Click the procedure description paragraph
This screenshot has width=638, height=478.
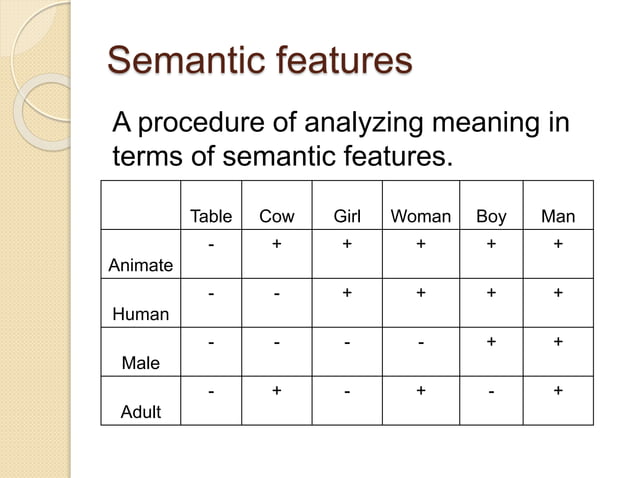coord(341,139)
